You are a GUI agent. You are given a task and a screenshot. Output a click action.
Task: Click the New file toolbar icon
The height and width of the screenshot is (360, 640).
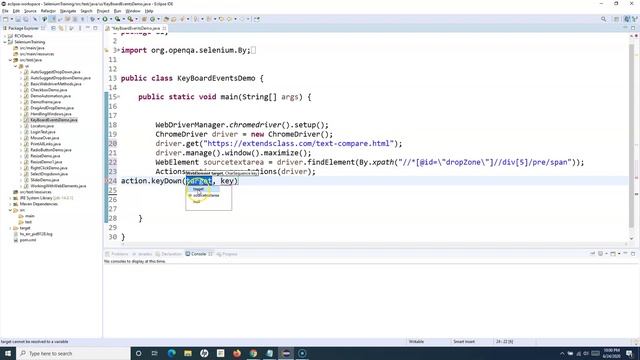point(6,19)
